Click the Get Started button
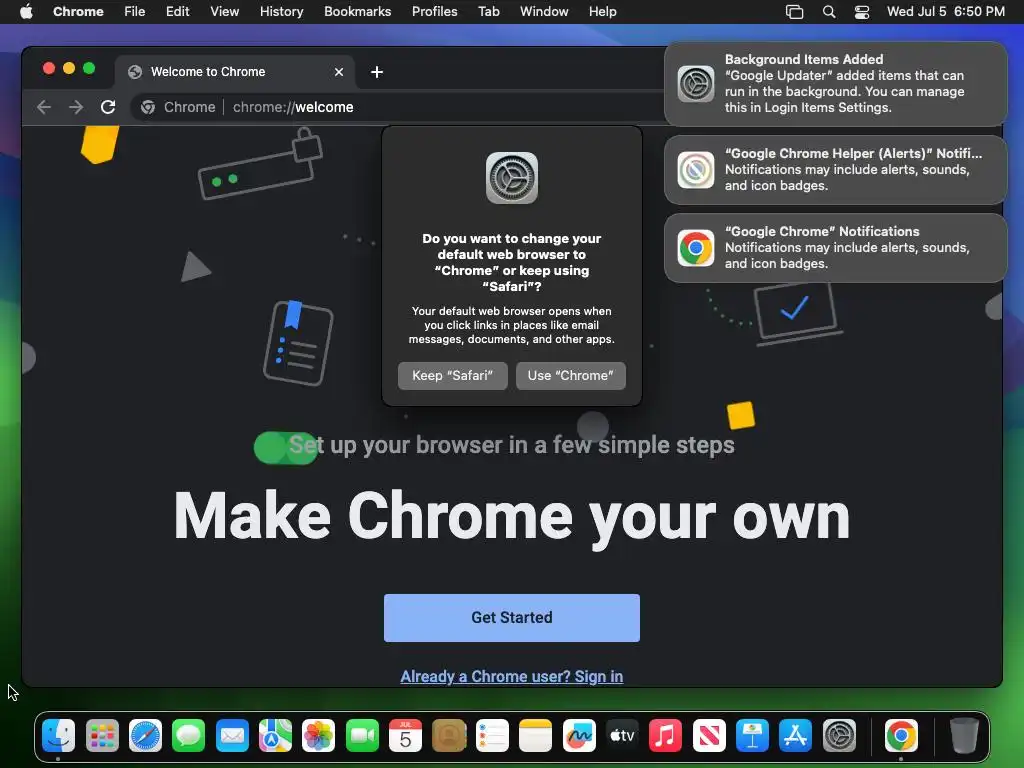This screenshot has height=768, width=1024. click(x=512, y=618)
